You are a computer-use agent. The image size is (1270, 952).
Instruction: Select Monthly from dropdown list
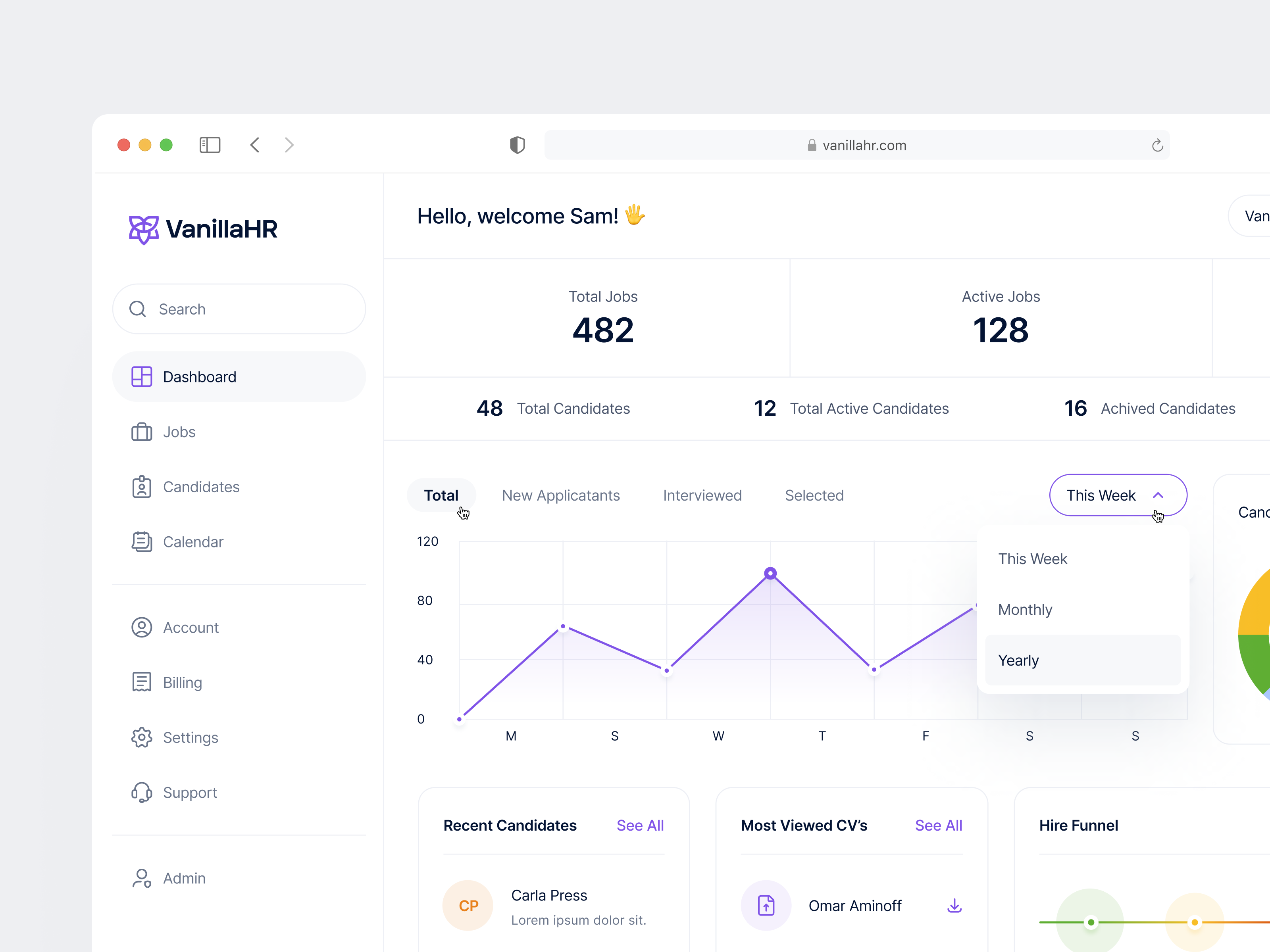(1083, 609)
